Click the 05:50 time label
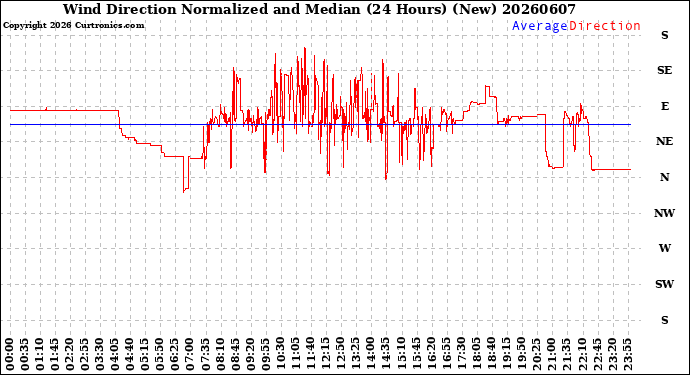The height and width of the screenshot is (375, 690). [x=160, y=354]
